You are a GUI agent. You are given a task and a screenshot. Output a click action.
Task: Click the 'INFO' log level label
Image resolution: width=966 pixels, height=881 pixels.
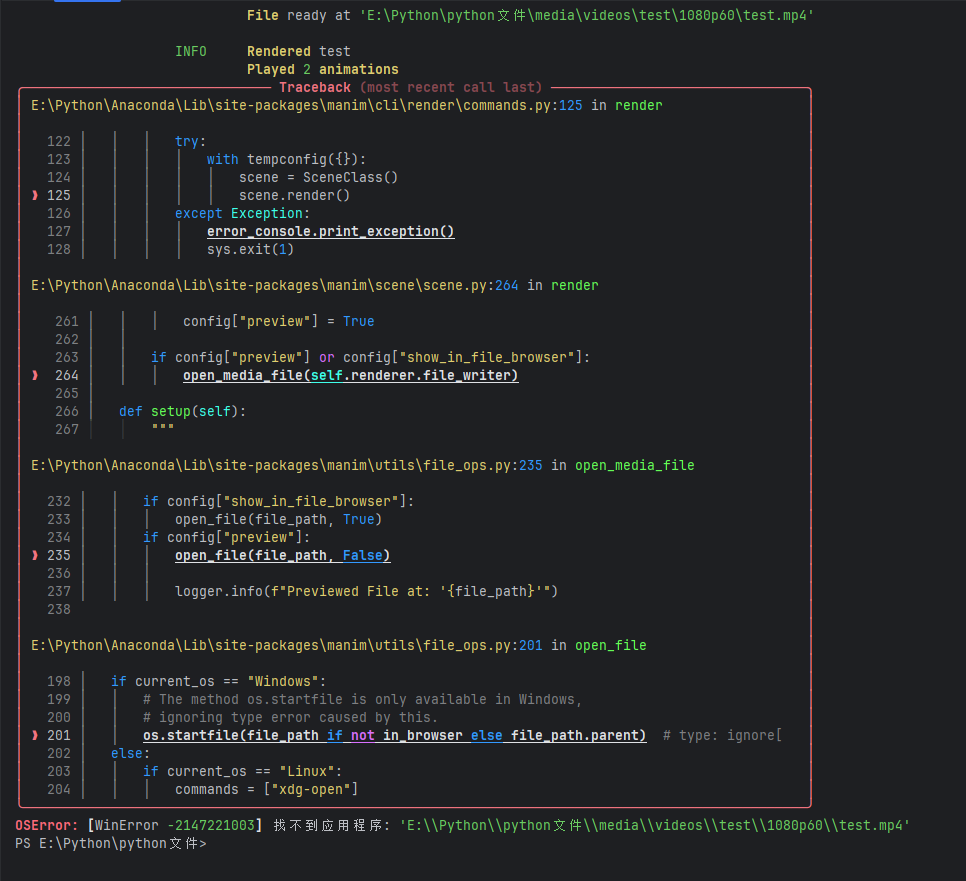pyautogui.click(x=191, y=52)
